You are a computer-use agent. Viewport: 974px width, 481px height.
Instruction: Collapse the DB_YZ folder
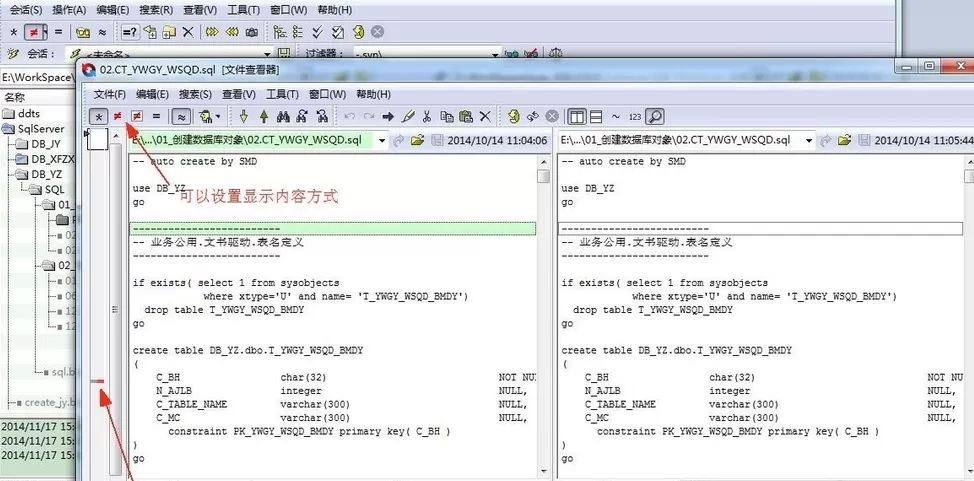(x=22, y=174)
